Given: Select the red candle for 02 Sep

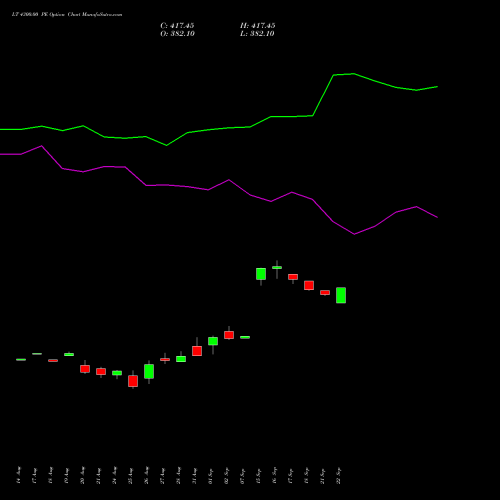Looking at the screenshot, I should click(x=229, y=335).
